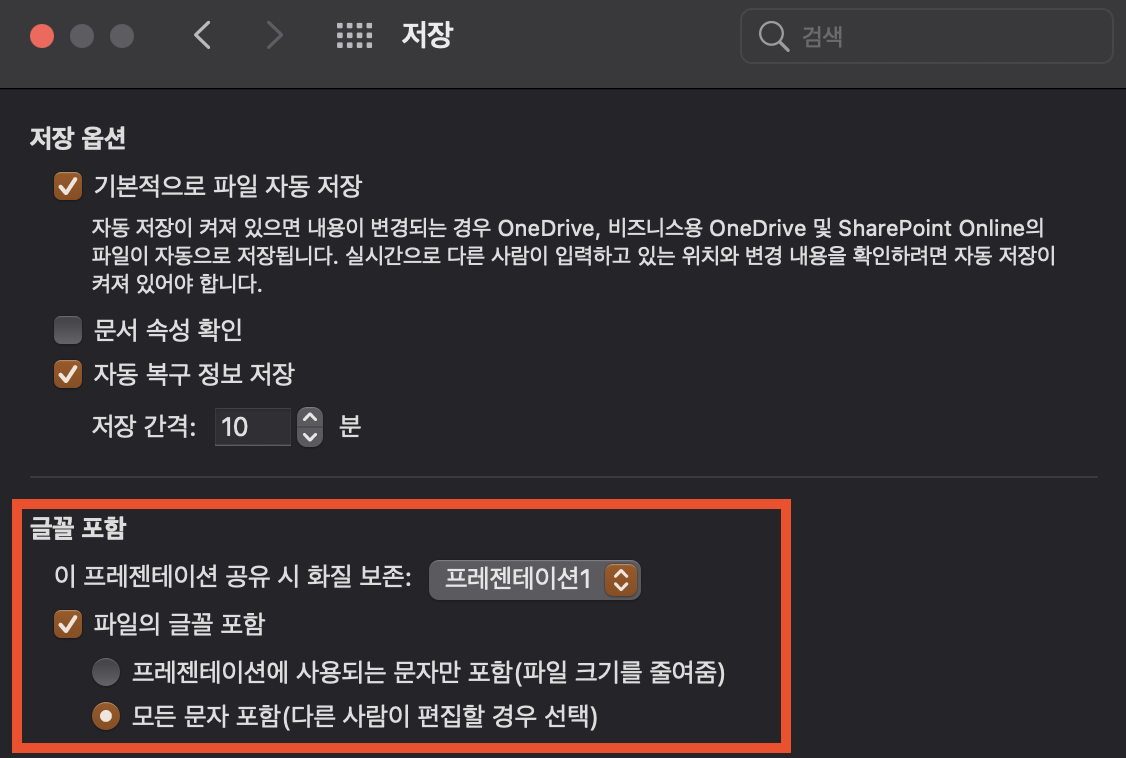Click the 저장 window title text

(427, 34)
